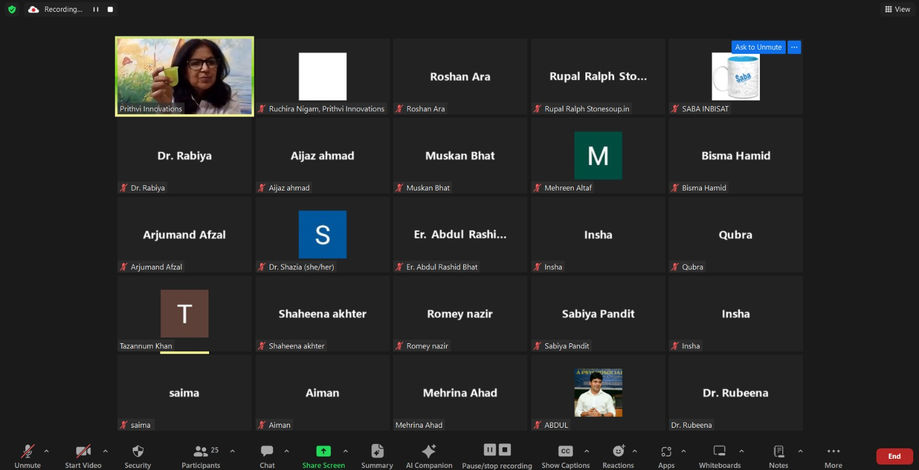
Task: Open the View layout menu
Action: click(897, 9)
